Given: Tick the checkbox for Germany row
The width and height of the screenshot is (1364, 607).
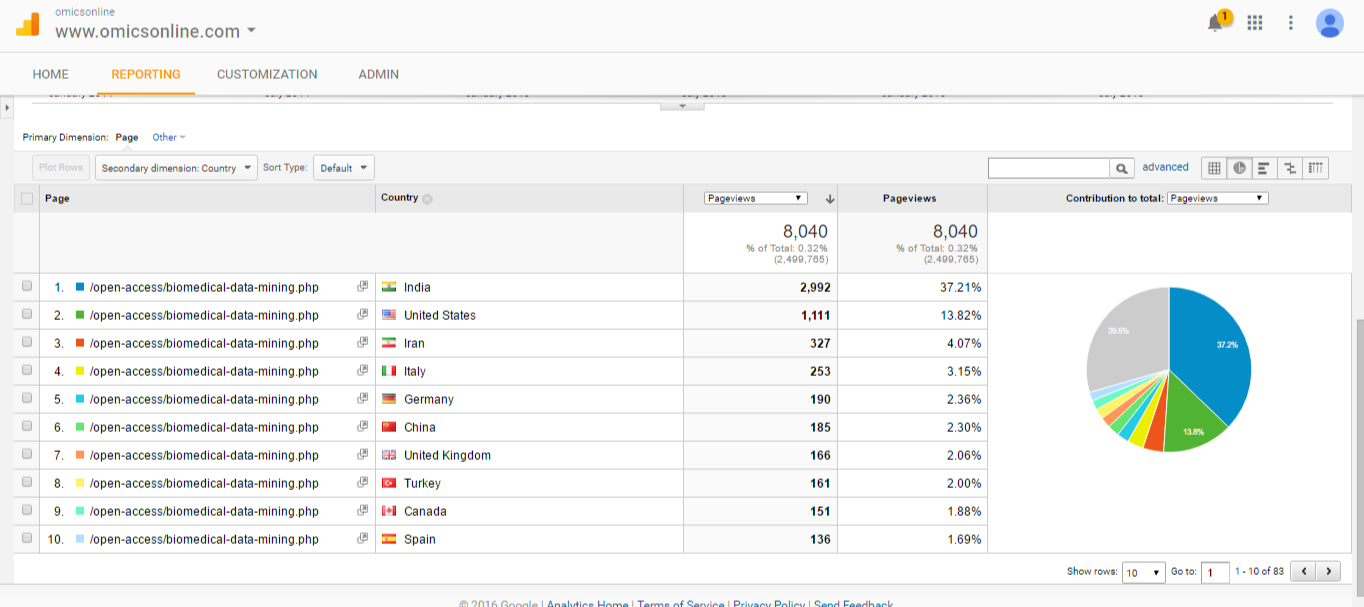Looking at the screenshot, I should click(27, 398).
